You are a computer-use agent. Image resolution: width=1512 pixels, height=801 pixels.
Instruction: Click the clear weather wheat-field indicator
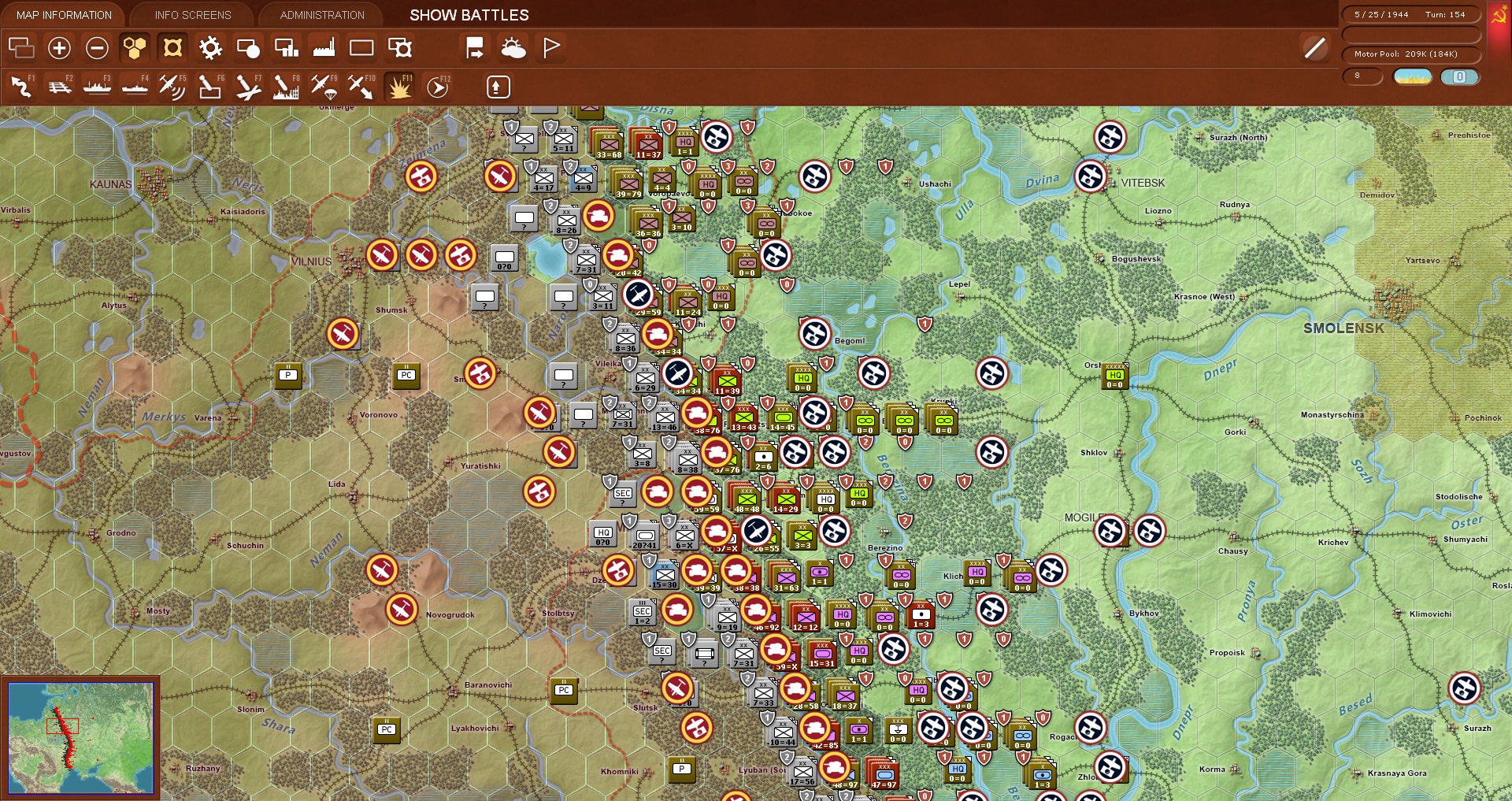pyautogui.click(x=1413, y=76)
